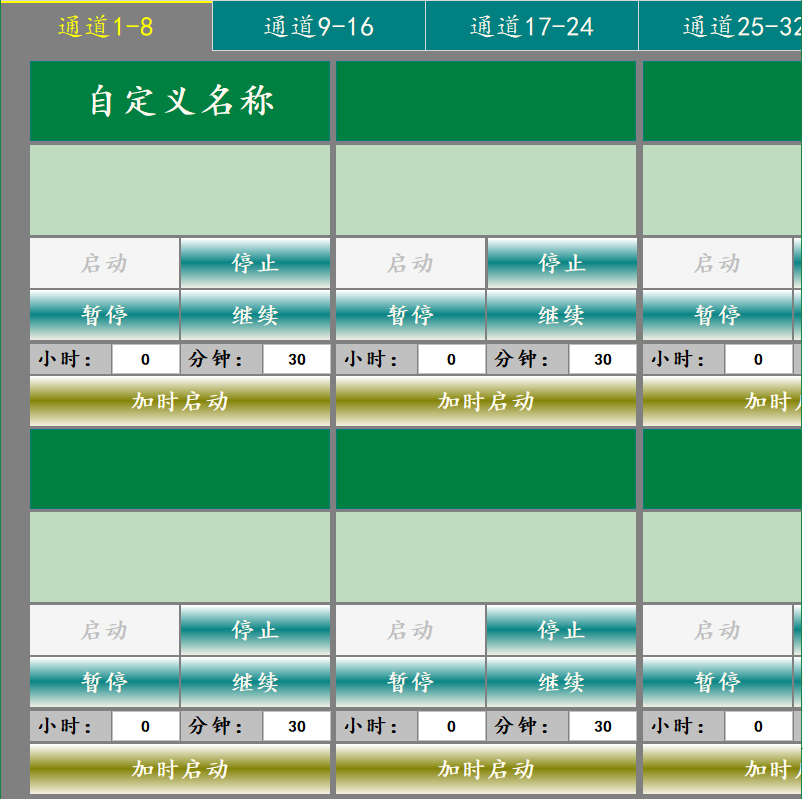Click 继续 in the bottom-middle channel

click(561, 682)
